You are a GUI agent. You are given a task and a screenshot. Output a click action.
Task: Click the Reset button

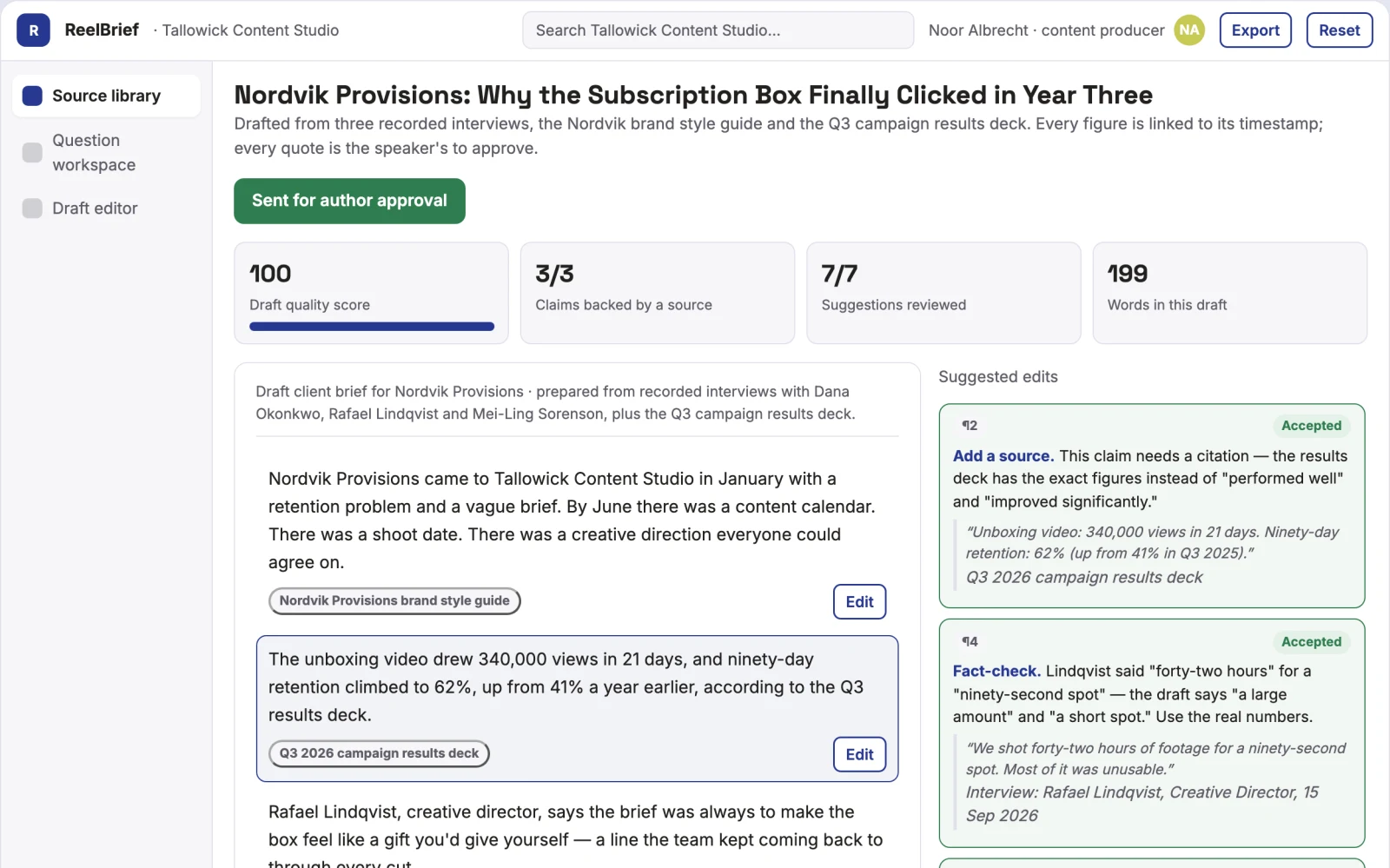point(1339,30)
